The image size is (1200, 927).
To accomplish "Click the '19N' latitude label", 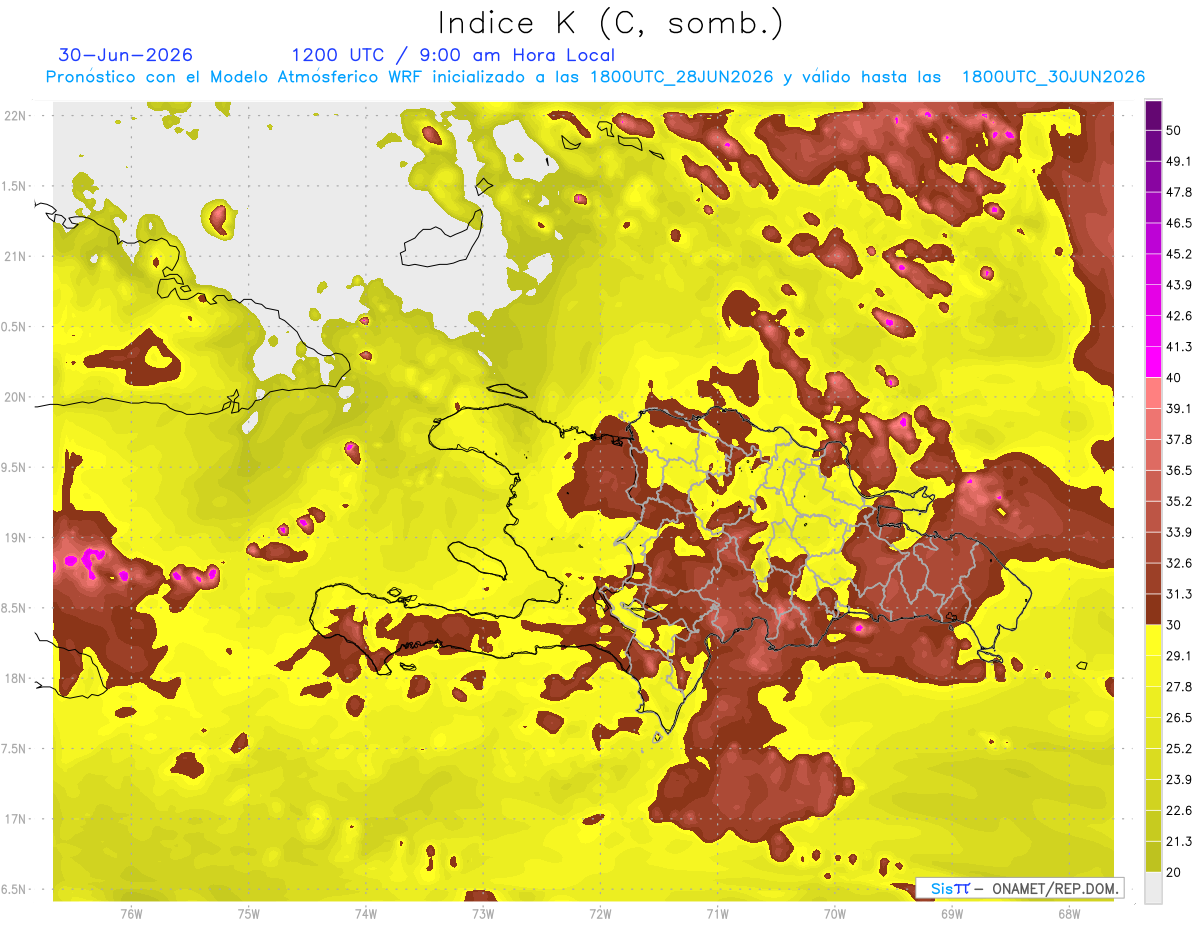I will (15, 538).
